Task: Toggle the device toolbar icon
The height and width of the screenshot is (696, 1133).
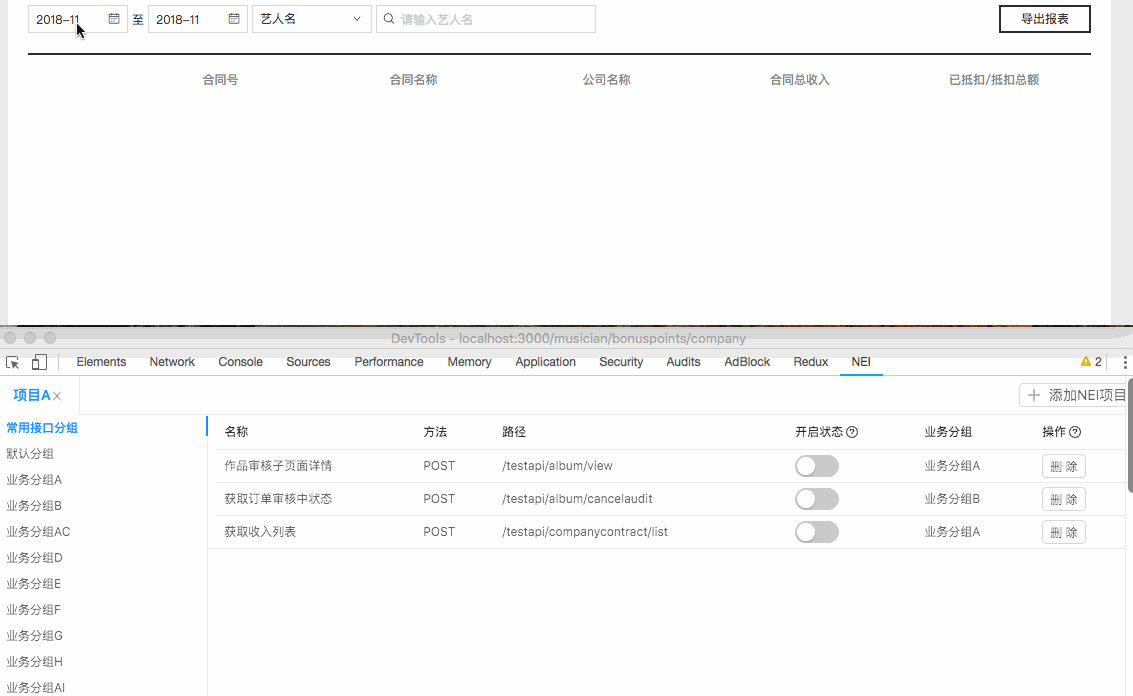Action: pyautogui.click(x=39, y=362)
